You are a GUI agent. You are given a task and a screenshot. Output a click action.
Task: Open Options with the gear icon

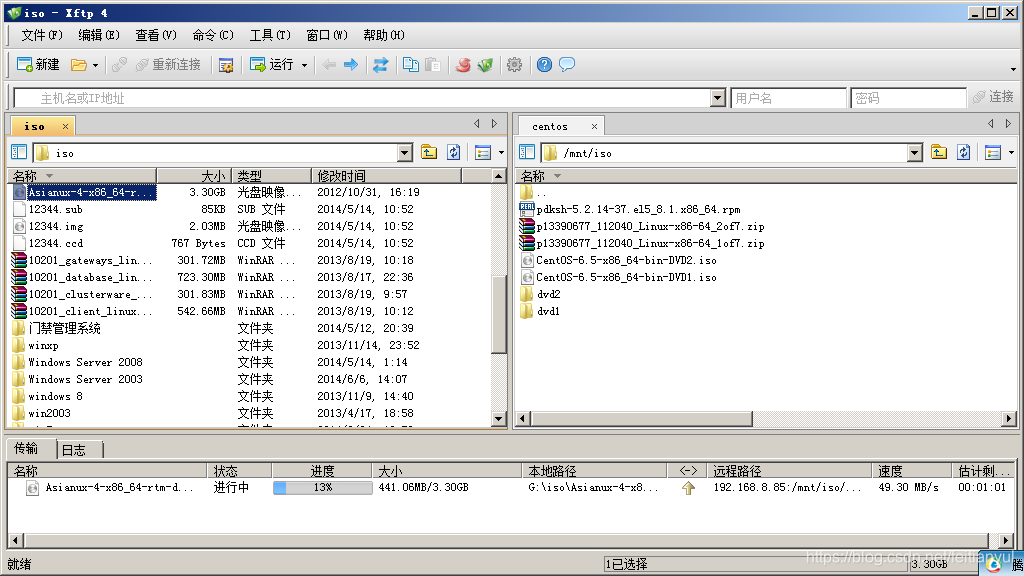click(x=515, y=65)
